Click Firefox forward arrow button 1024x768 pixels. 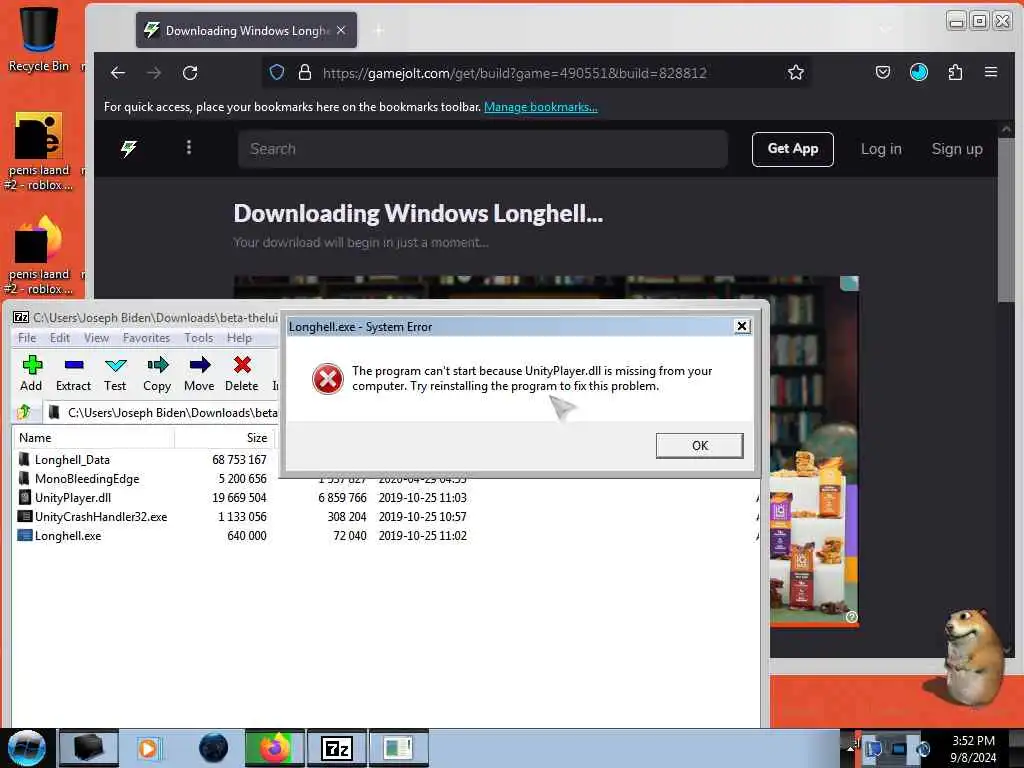[x=154, y=72]
